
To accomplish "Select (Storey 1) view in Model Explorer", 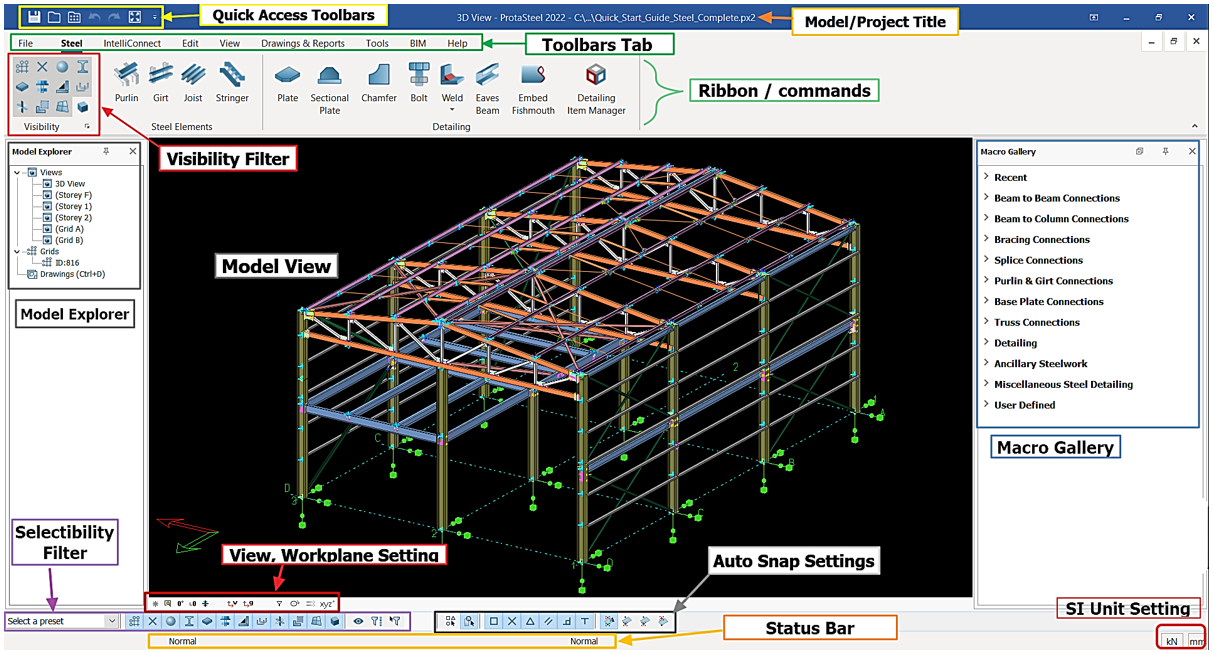I will pos(73,206).
